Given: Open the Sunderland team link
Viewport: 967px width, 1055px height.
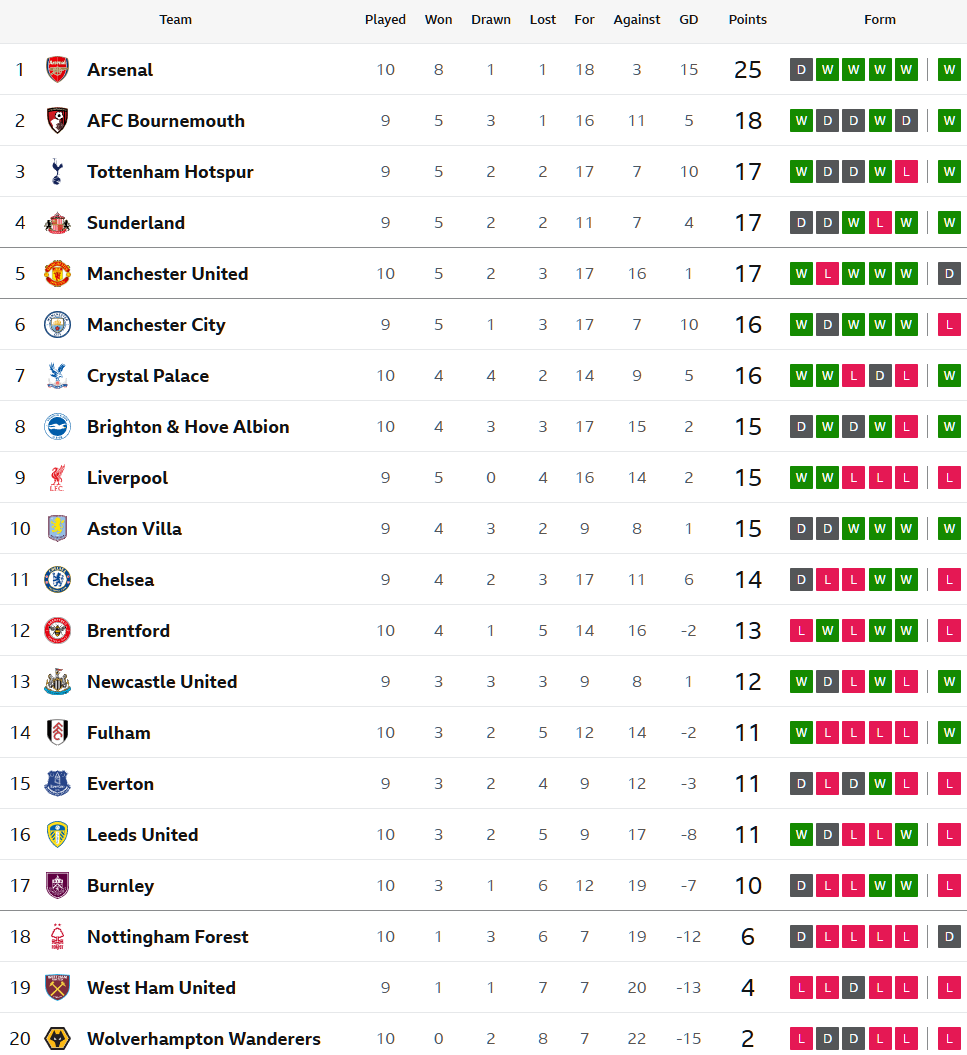Looking at the screenshot, I should pyautogui.click(x=136, y=223).
